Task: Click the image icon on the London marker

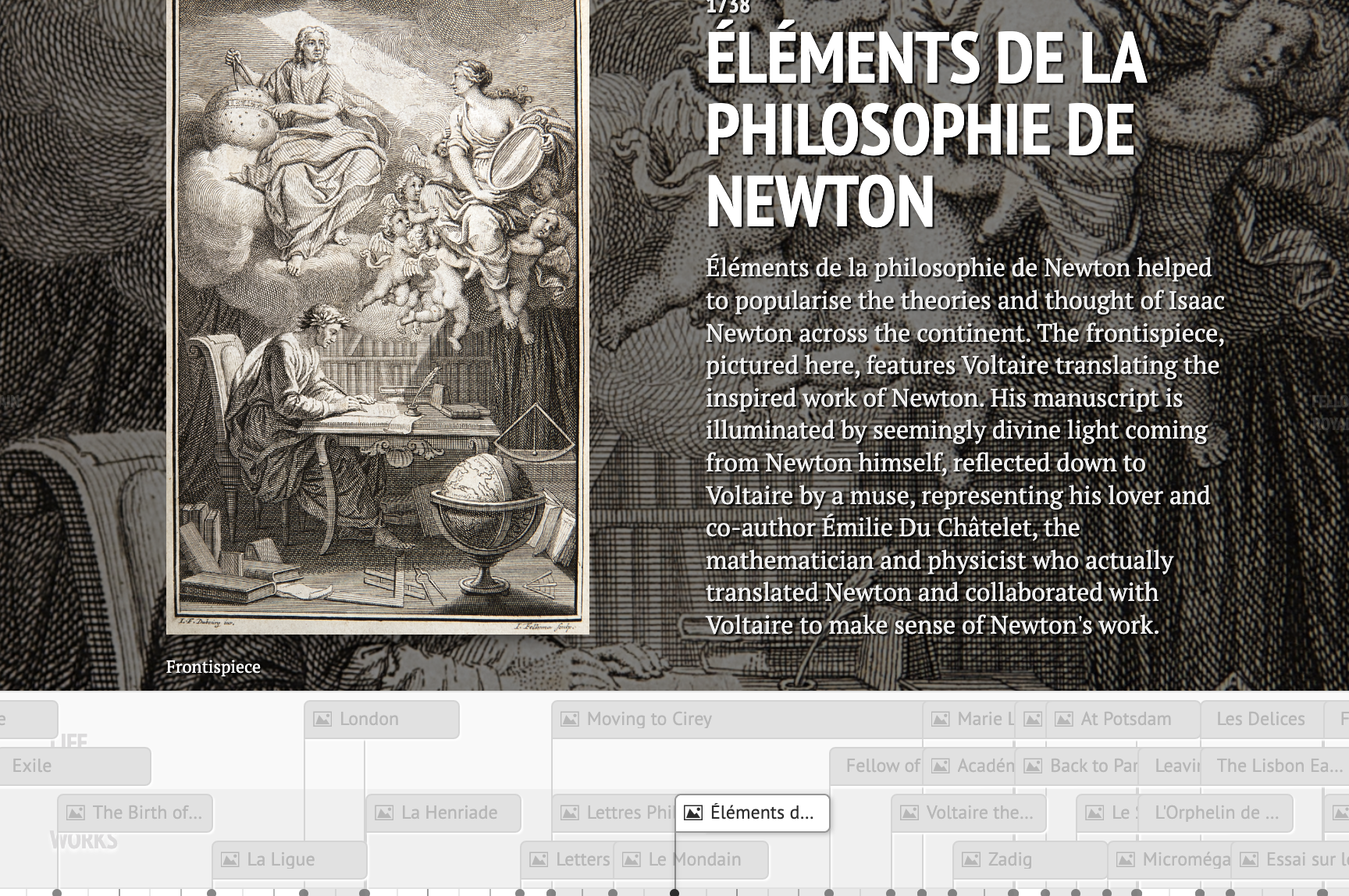Action: coord(322,720)
